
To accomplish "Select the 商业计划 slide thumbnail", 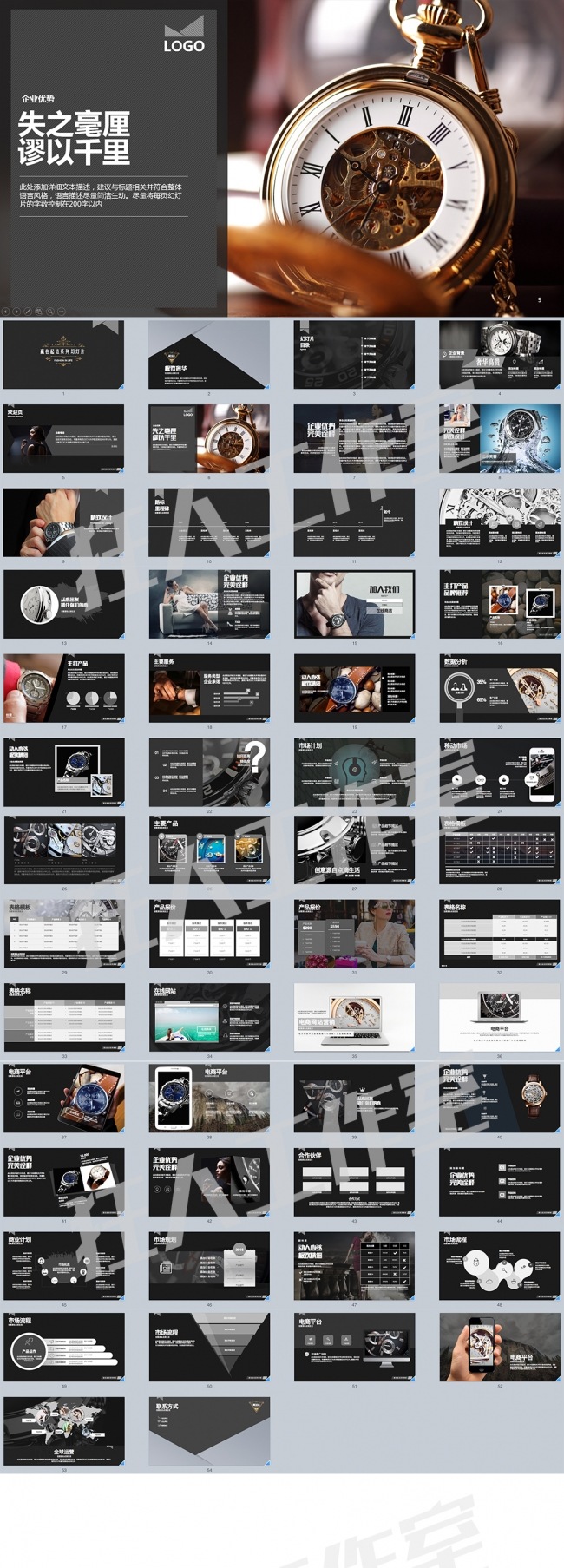I will (63, 1266).
